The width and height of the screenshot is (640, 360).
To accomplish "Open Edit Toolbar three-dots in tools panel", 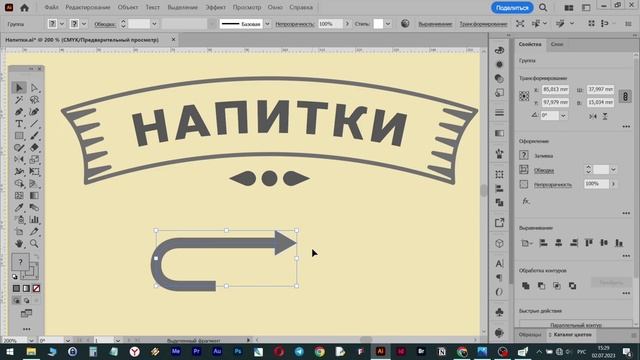I will 27,329.
